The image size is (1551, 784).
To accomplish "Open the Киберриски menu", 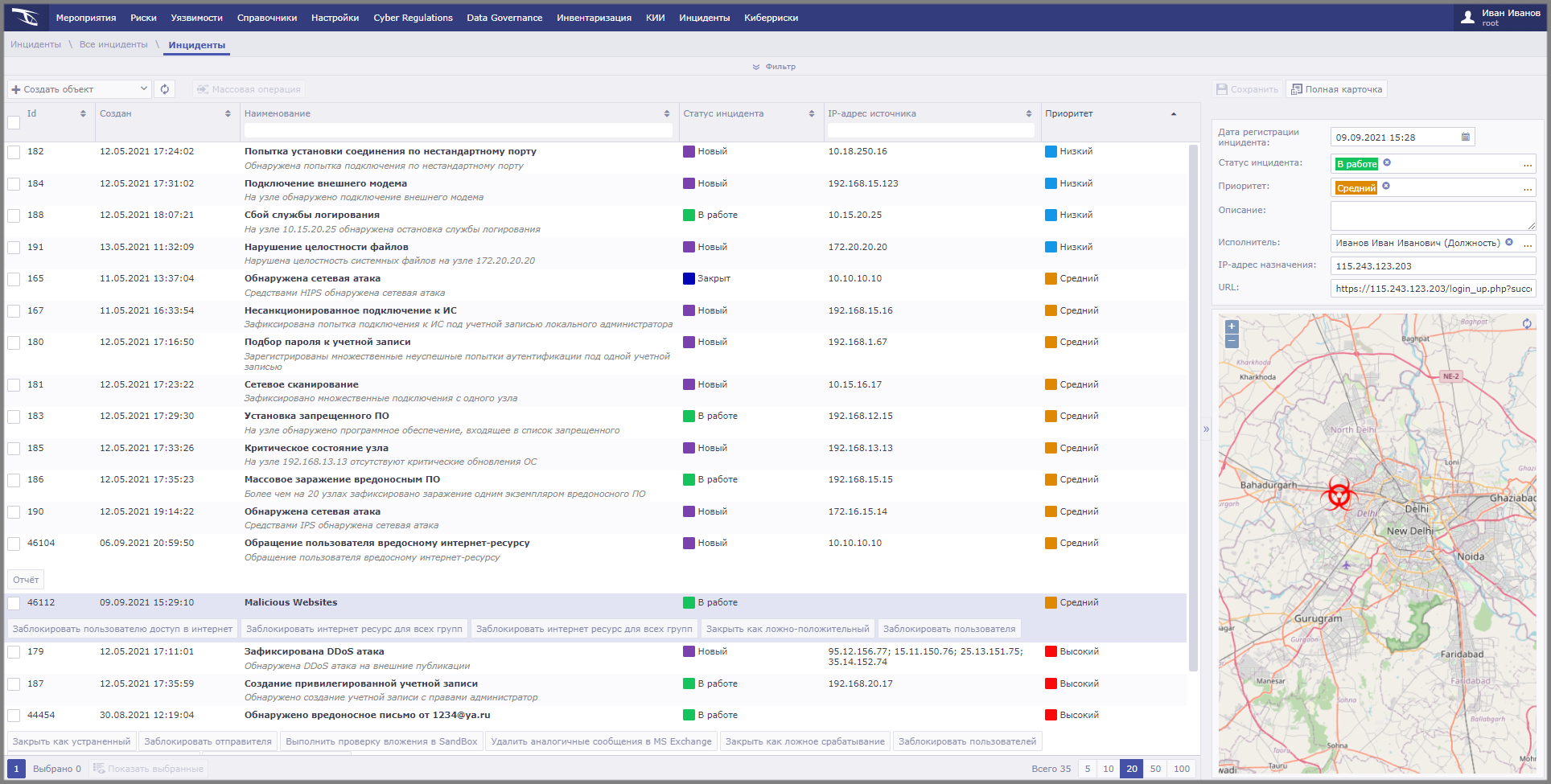I will 771,17.
